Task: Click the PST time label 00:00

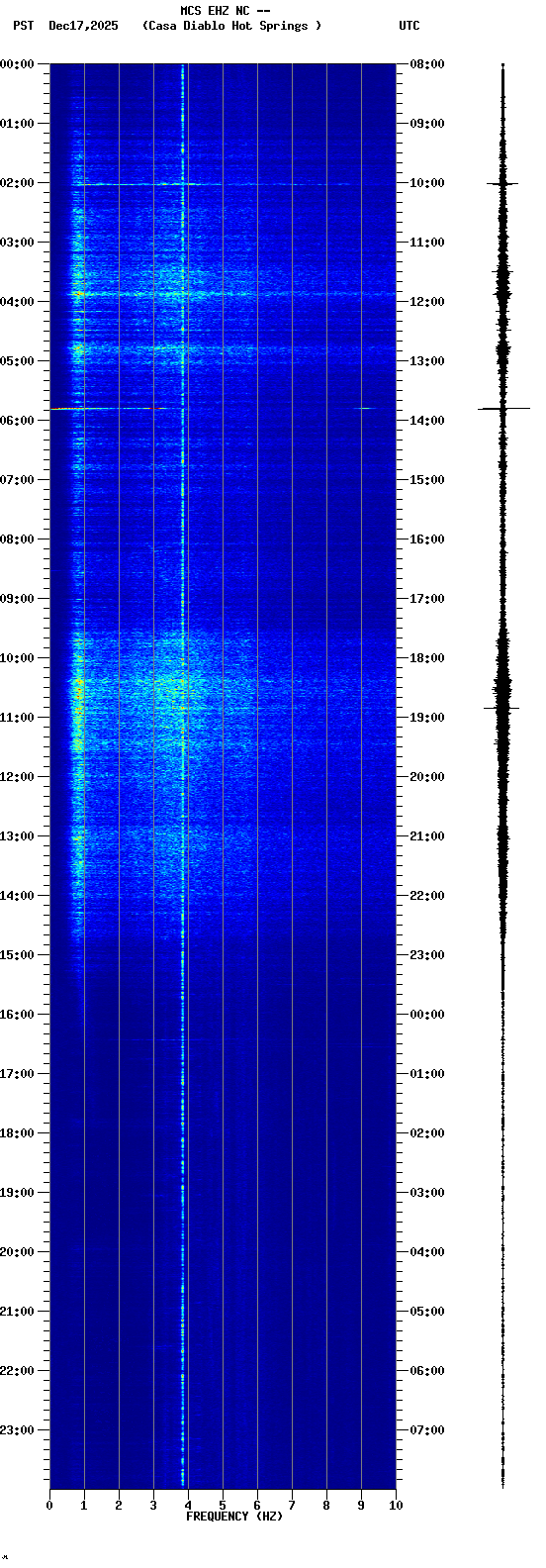Action: pos(18,64)
